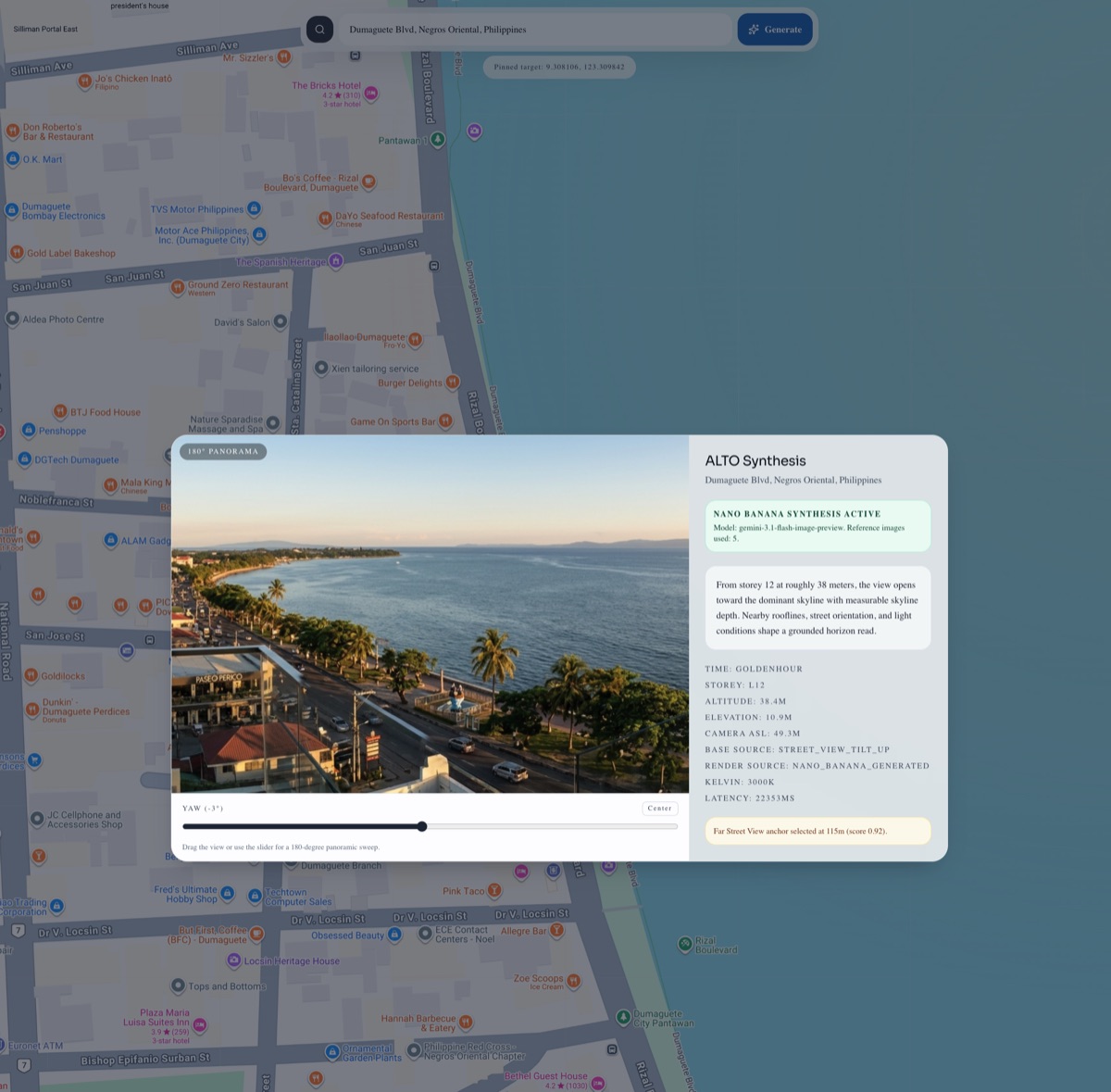Click the TIME: GOLDENHOUR entry
Image resolution: width=1111 pixels, height=1092 pixels.
pyautogui.click(x=754, y=669)
